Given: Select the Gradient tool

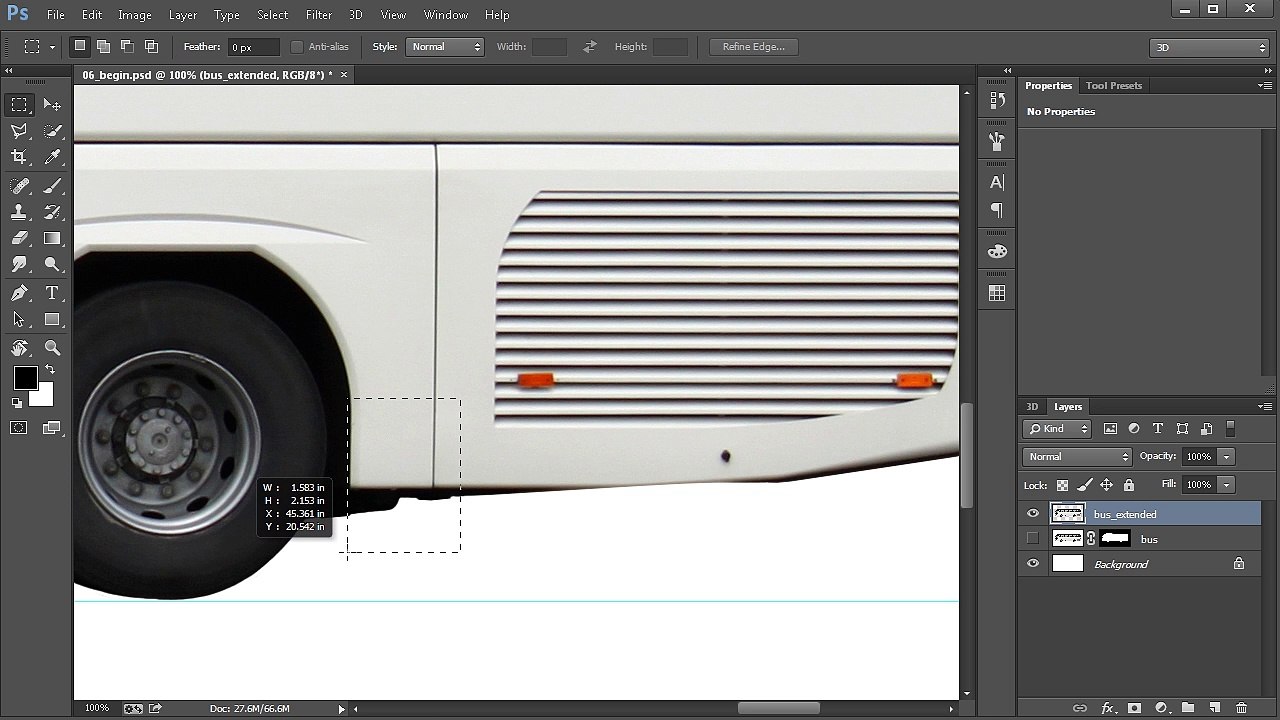Looking at the screenshot, I should tap(52, 238).
